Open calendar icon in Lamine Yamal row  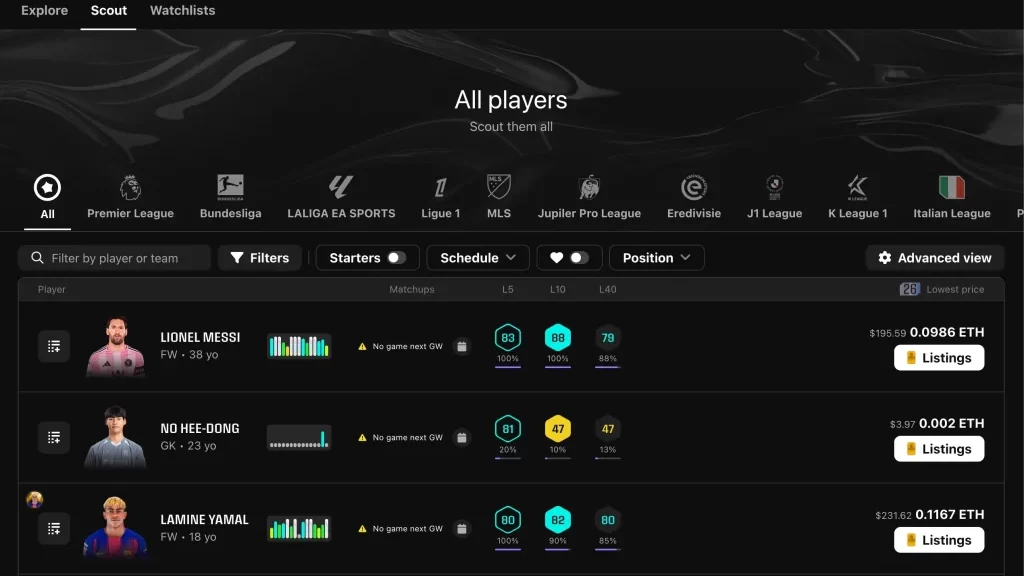(x=462, y=528)
